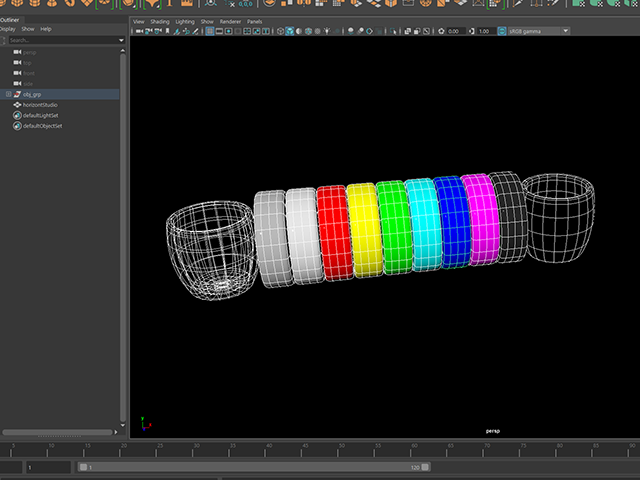The height and width of the screenshot is (480, 640).
Task: Click the exposure value field showing 0.00
Action: (x=456, y=31)
